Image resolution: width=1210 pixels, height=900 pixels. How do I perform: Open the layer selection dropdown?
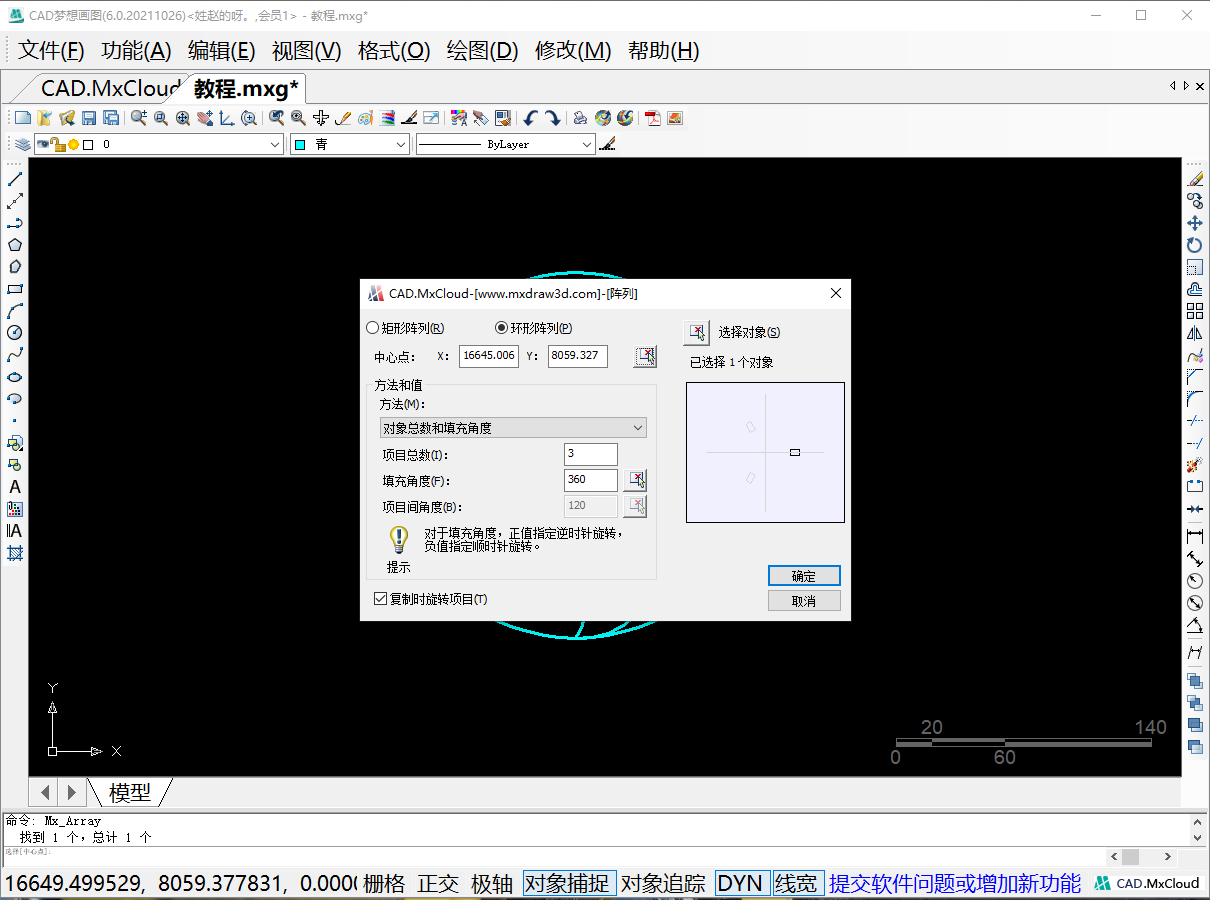(160, 145)
